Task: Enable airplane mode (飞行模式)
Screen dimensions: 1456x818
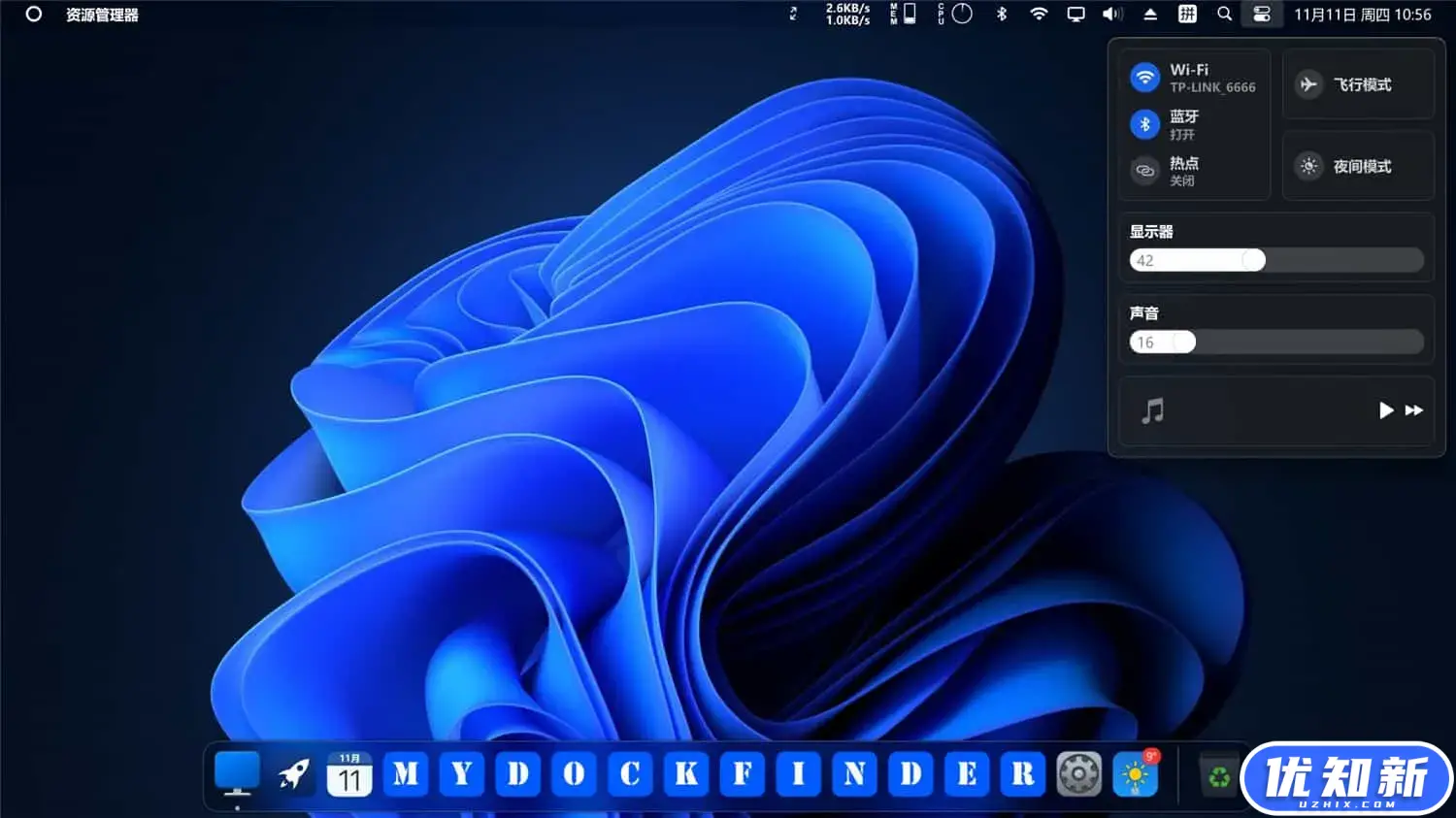Action: [1308, 84]
